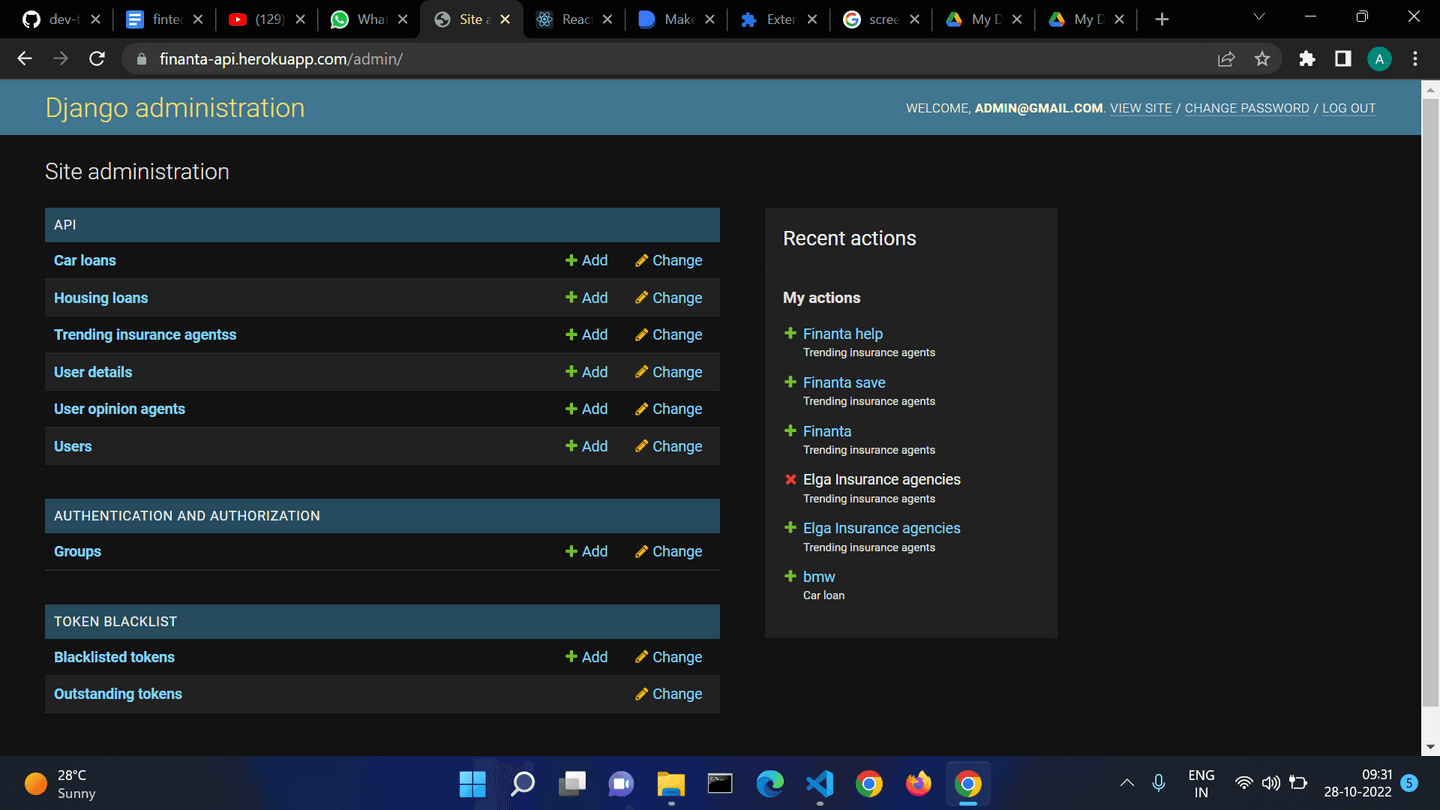Viewport: 1440px width, 810px height.
Task: Add a new Group
Action: click(586, 551)
